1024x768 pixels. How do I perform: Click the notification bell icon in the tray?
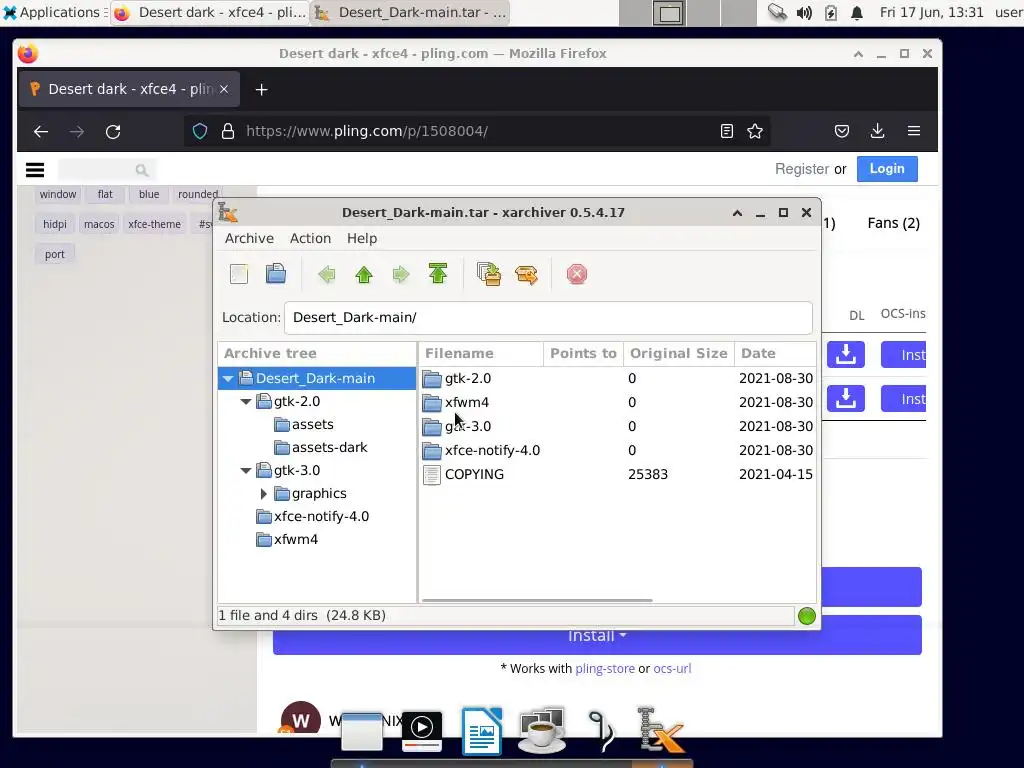[x=857, y=13]
